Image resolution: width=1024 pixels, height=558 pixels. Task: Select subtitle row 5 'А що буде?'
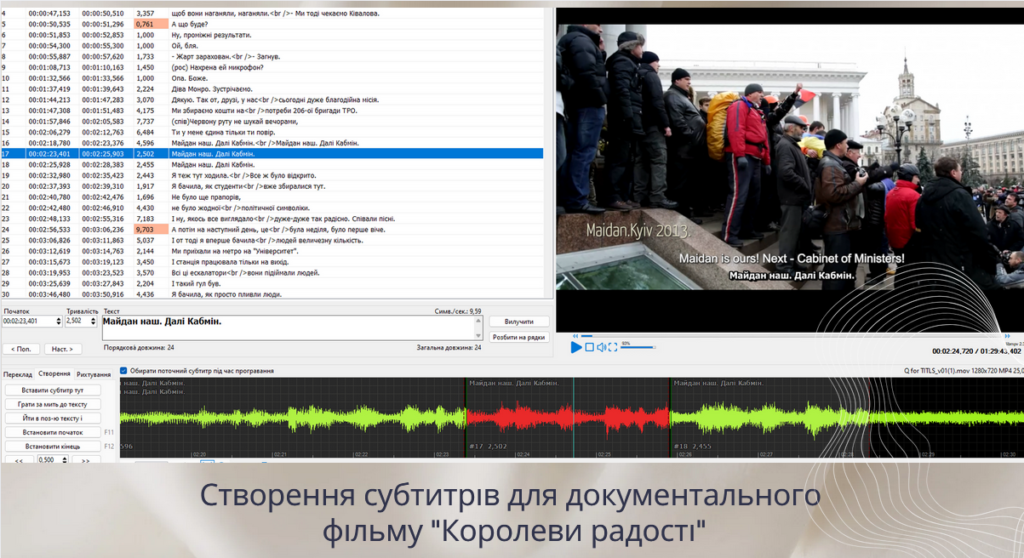[x=272, y=24]
